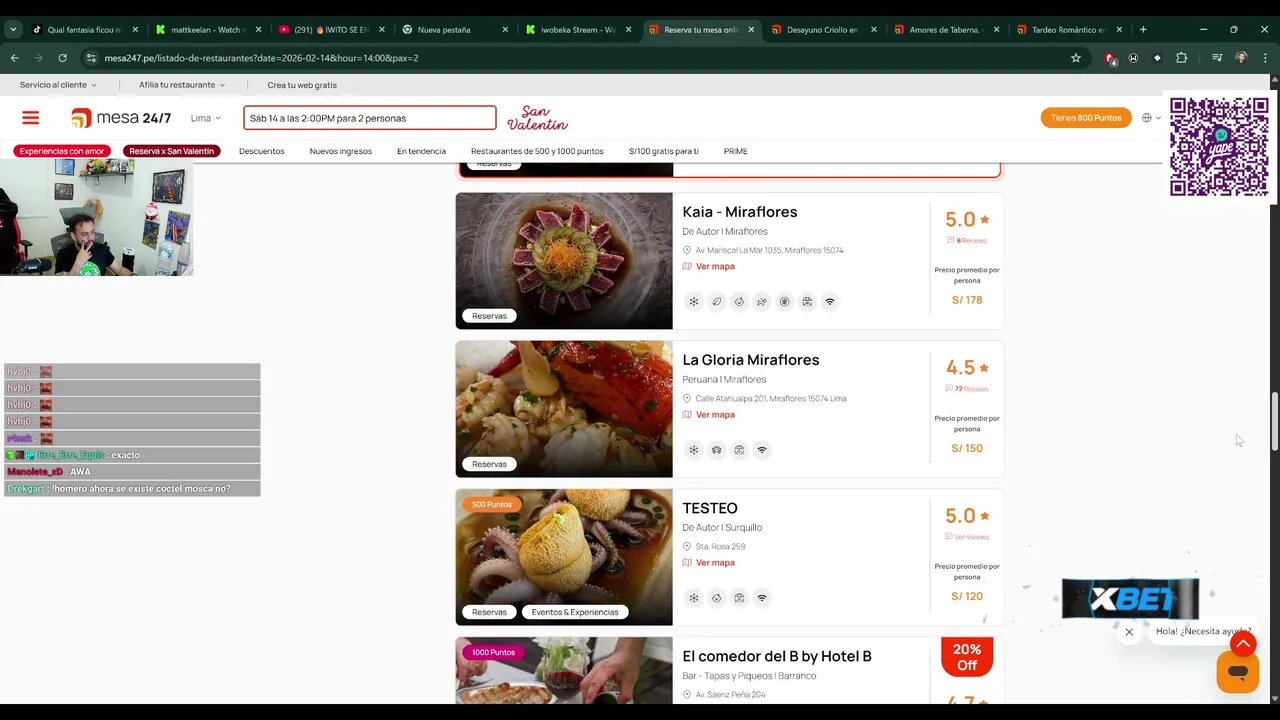The image size is (1280, 720).
Task: Click air conditioning icon for La Gloria
Action: pos(693,450)
